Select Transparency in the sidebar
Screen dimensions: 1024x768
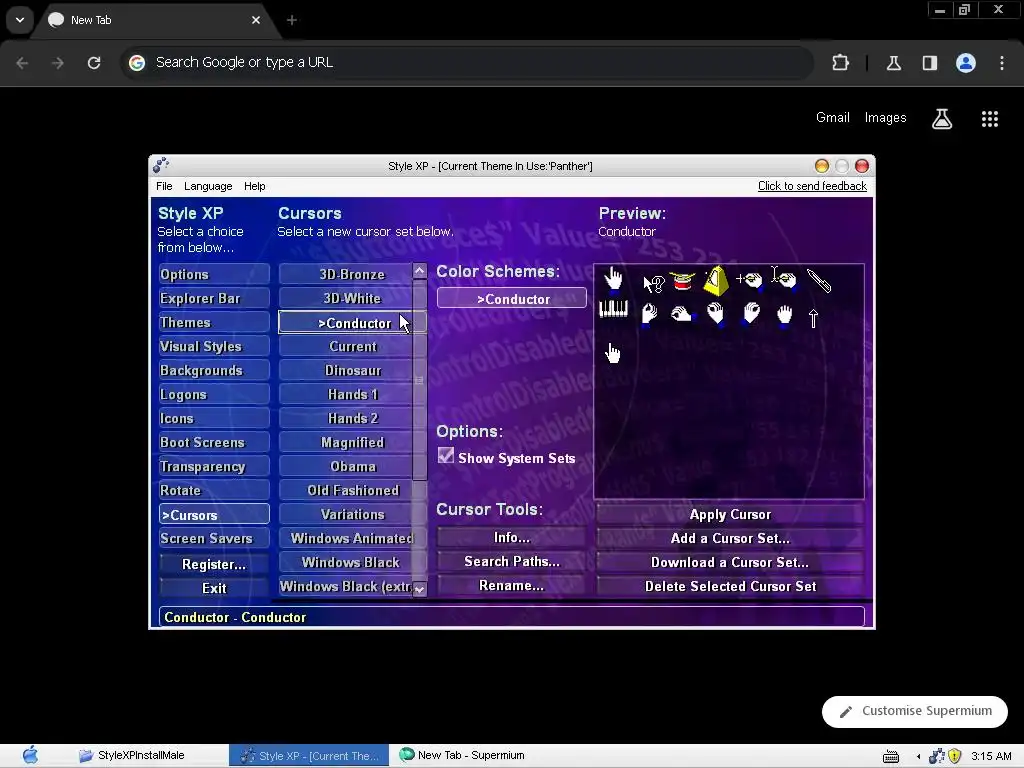click(214, 466)
